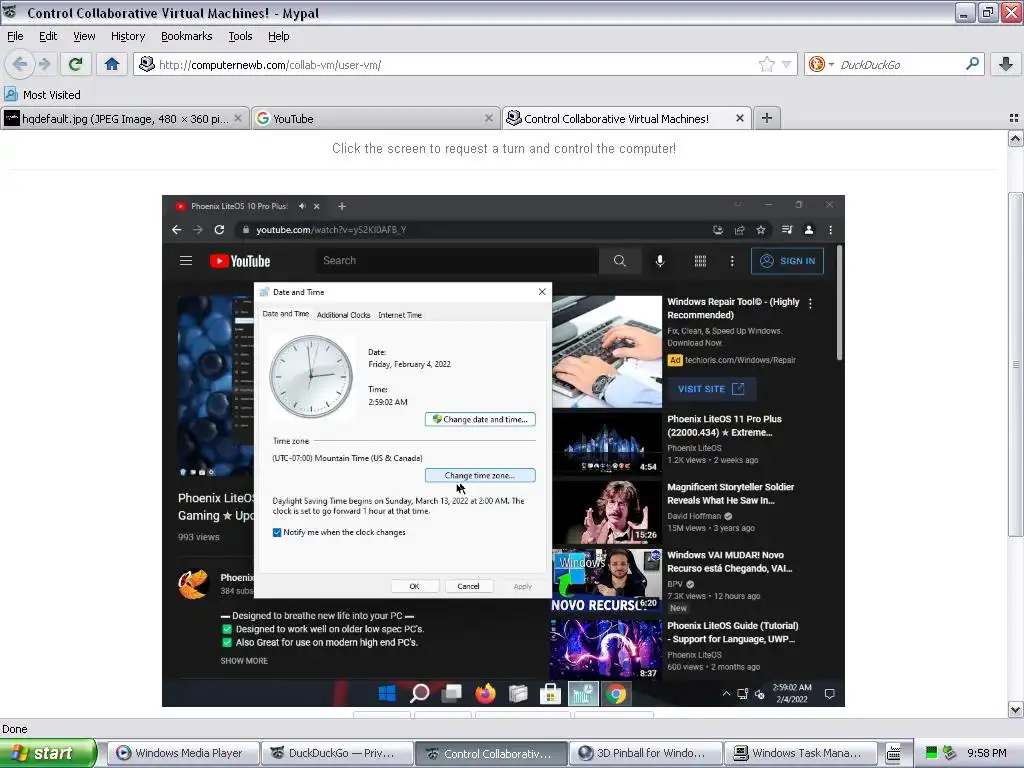Switch to the Additional Clocks tab
The height and width of the screenshot is (768, 1024).
pyautogui.click(x=343, y=315)
